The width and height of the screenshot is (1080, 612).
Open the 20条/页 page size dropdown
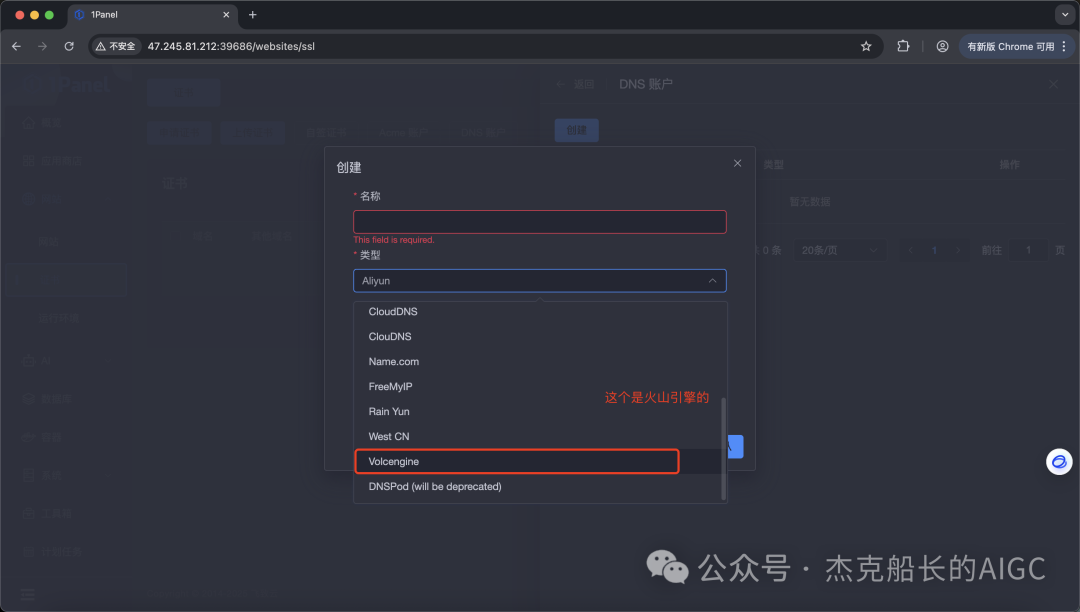pos(840,250)
